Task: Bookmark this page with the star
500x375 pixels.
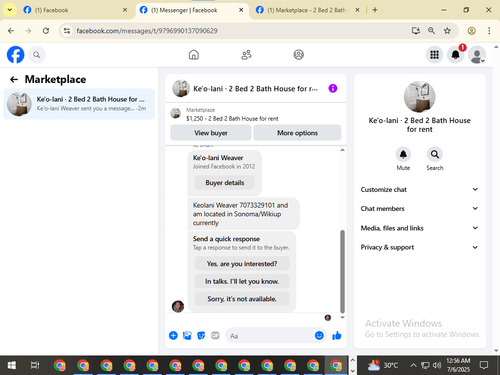Action: click(447, 31)
